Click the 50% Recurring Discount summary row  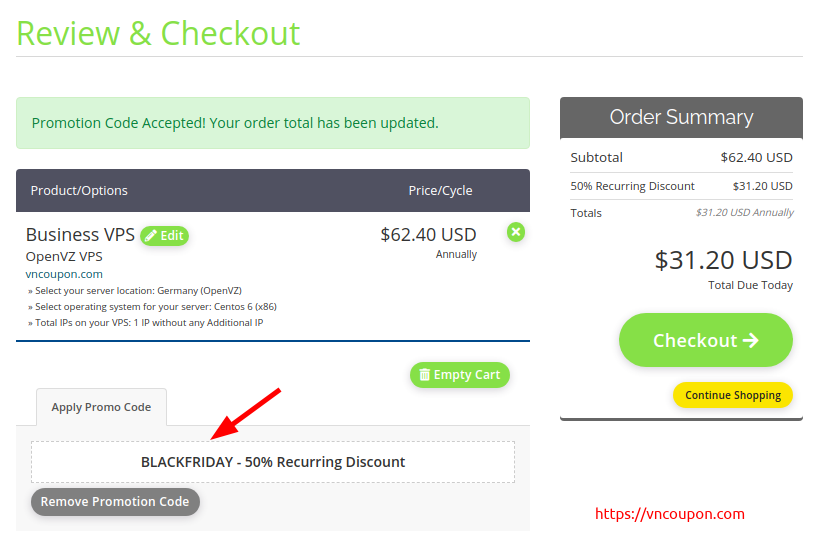point(681,186)
